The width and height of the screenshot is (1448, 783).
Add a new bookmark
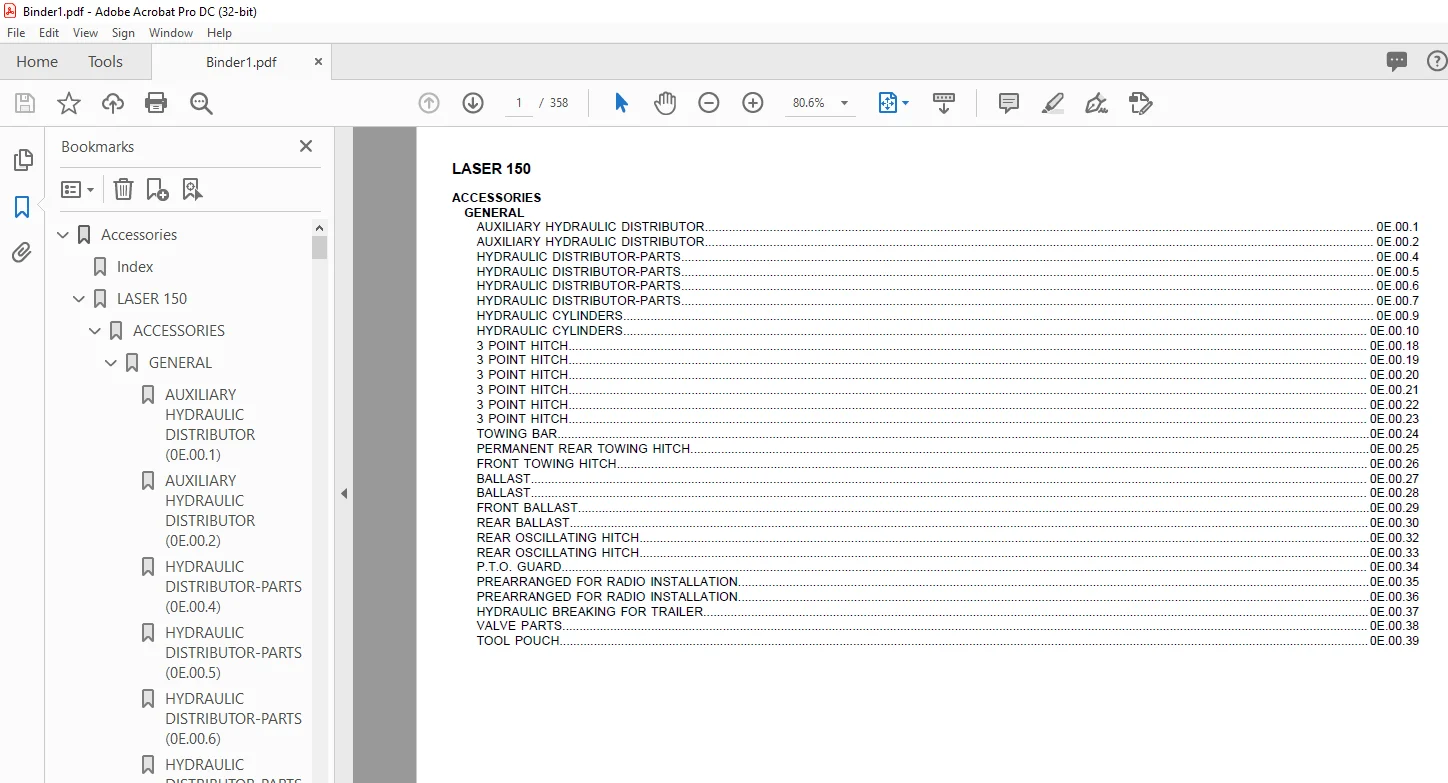[158, 189]
